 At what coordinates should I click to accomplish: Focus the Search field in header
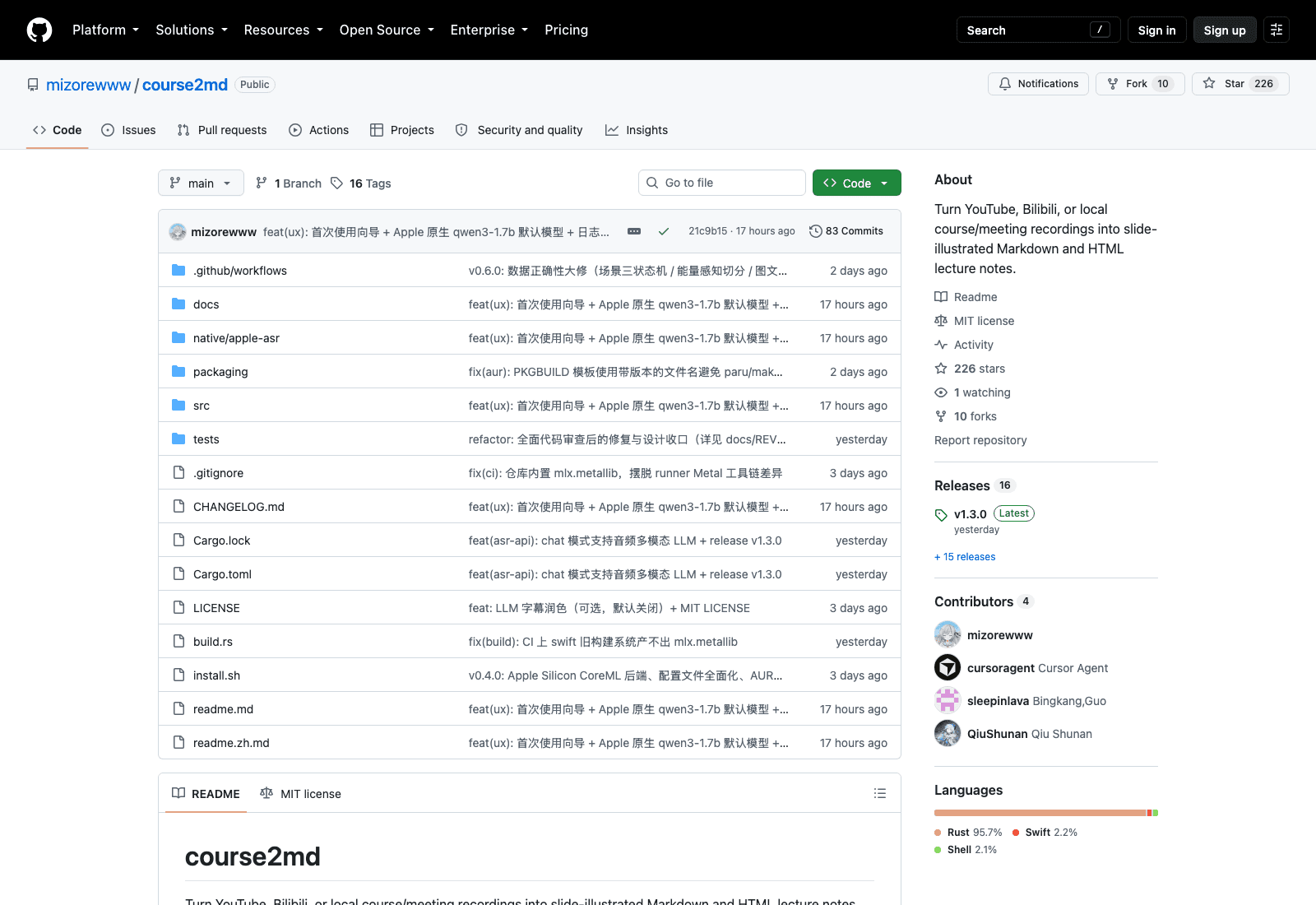coord(1038,30)
